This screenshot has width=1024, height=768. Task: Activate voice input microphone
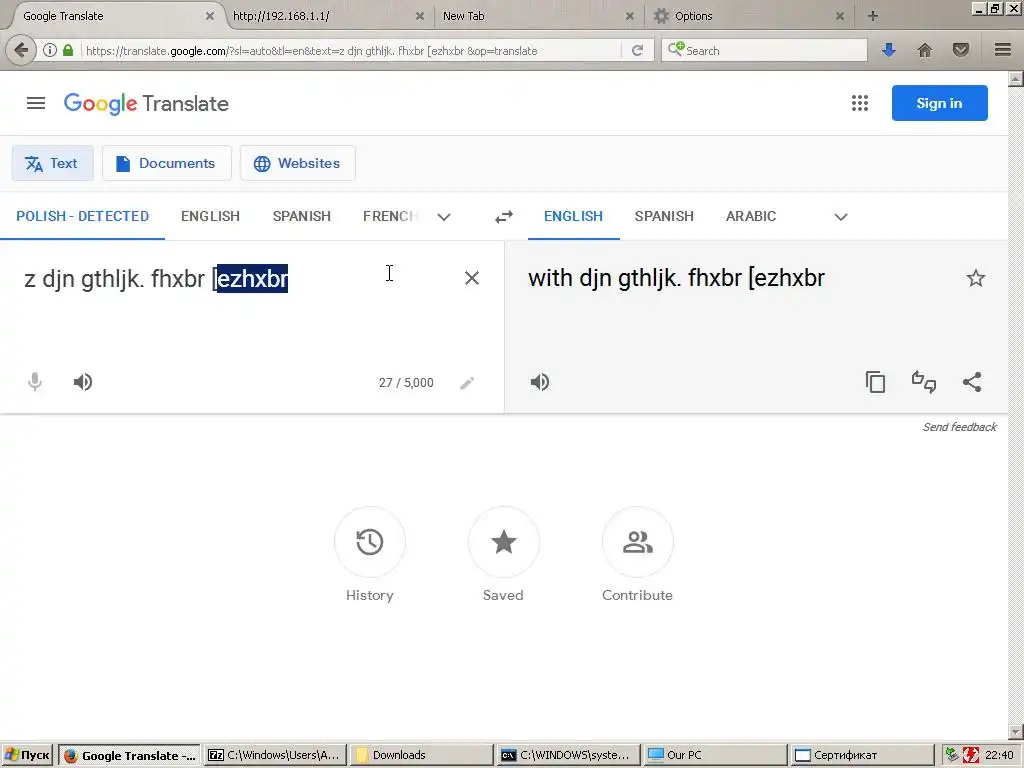point(35,382)
